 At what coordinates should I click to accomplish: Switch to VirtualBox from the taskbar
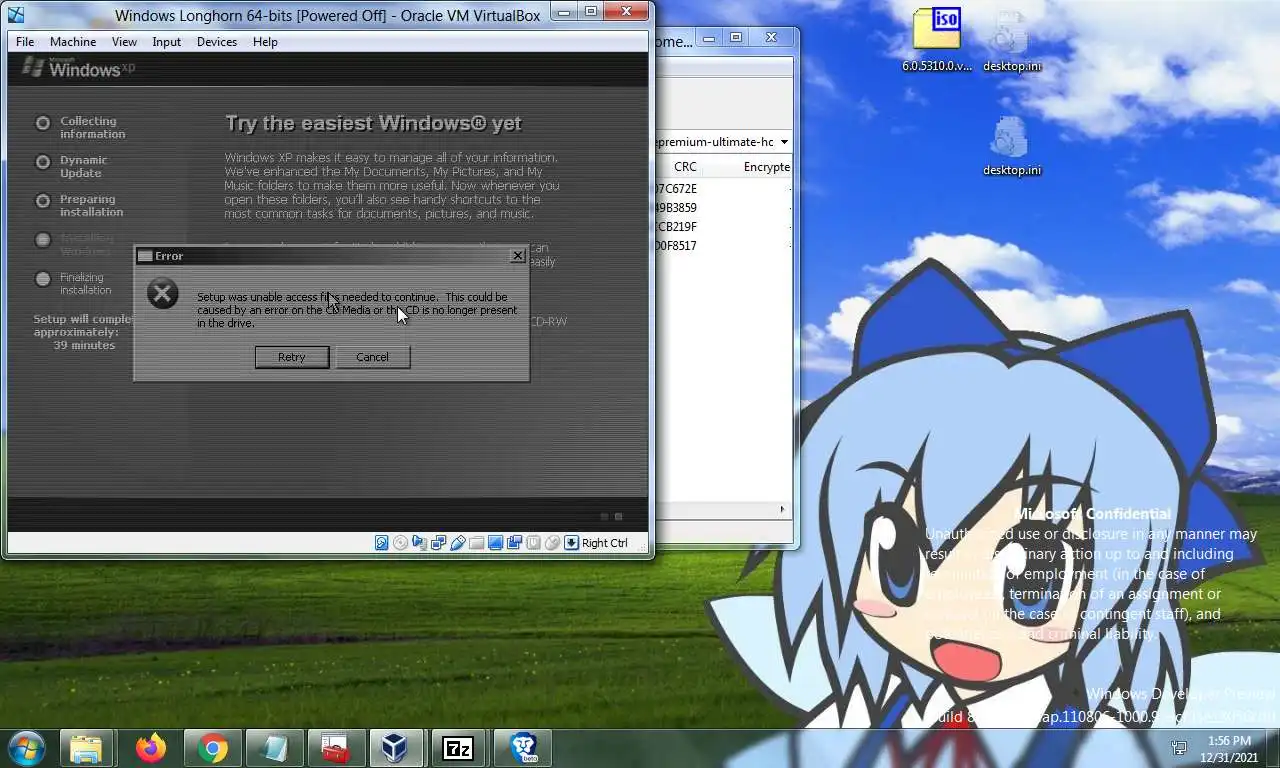coord(396,748)
